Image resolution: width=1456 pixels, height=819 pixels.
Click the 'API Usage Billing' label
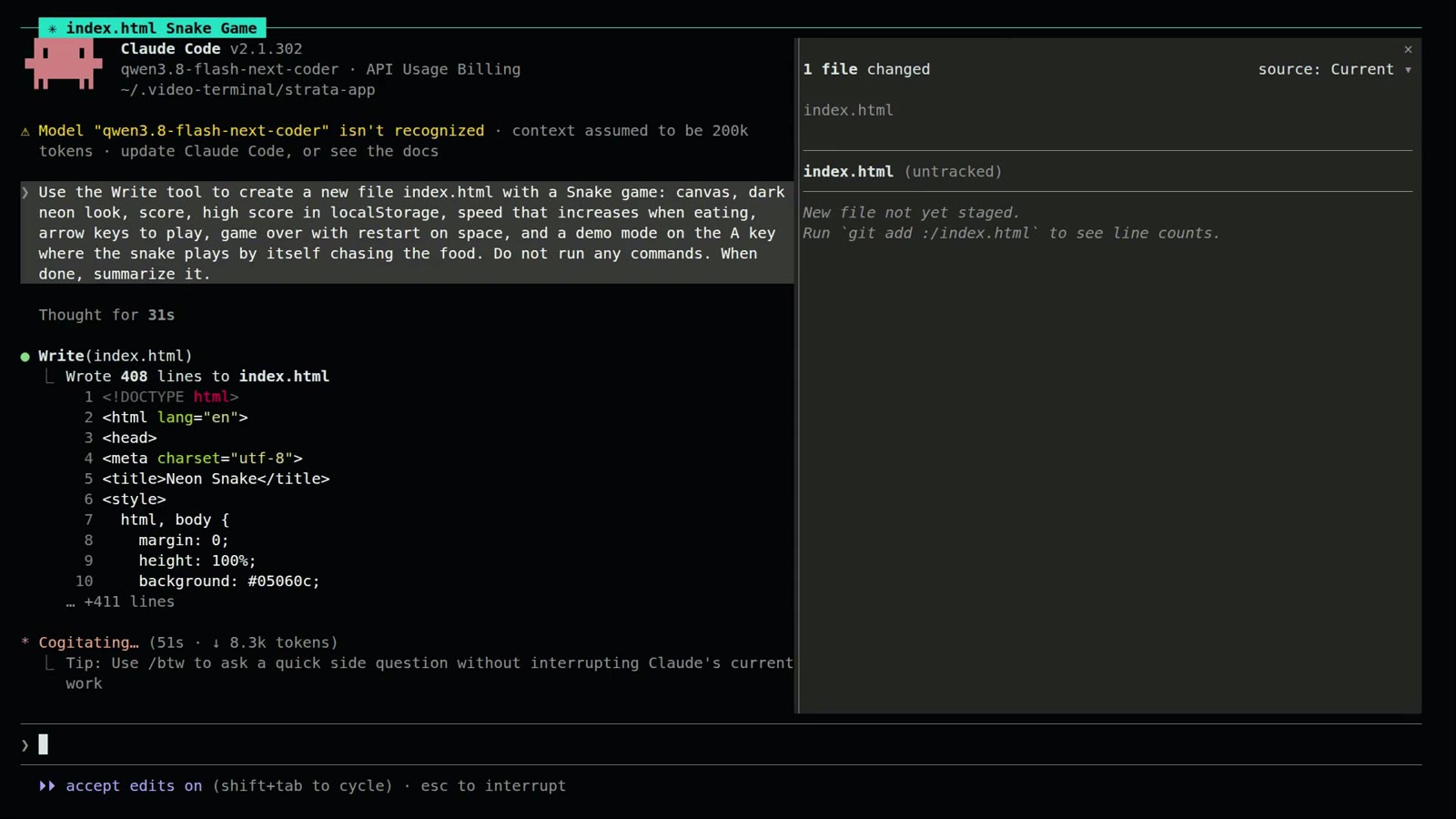[443, 69]
